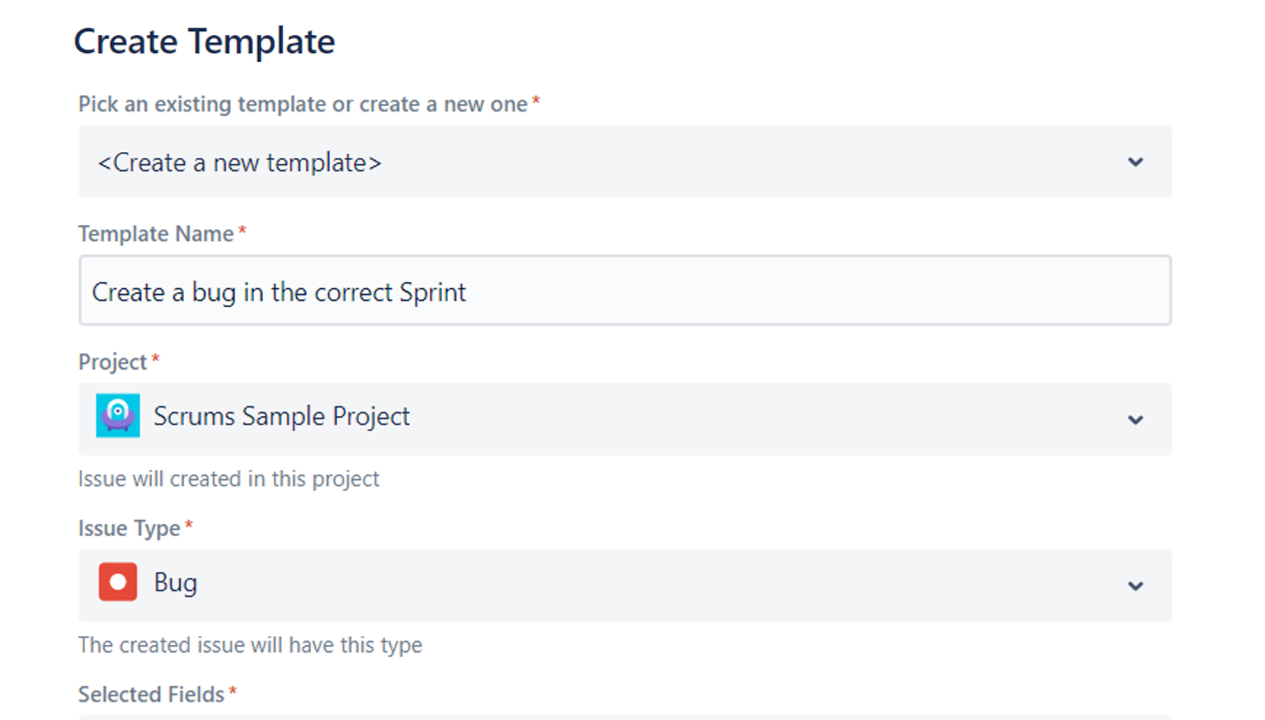The image size is (1265, 720).
Task: Click the red Bug issue type icon
Action: [x=118, y=582]
